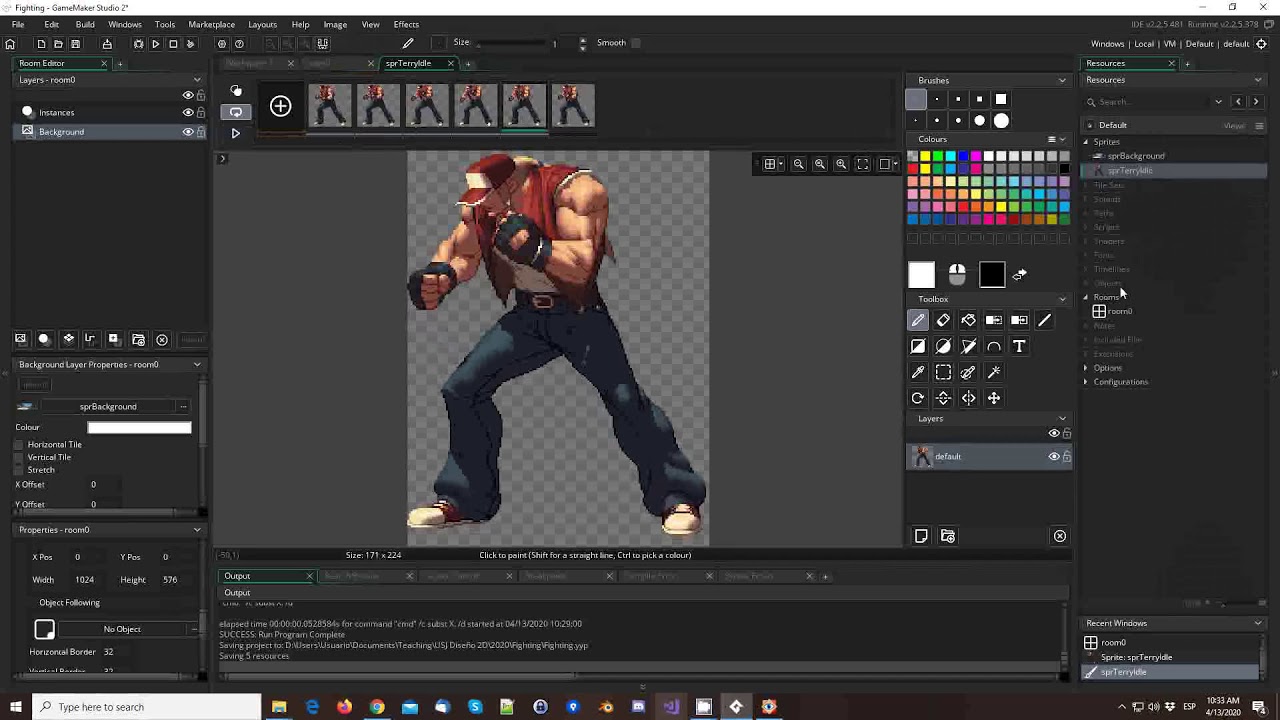1280x720 pixels.
Task: Expand the Configurations tree node
Action: click(1086, 382)
